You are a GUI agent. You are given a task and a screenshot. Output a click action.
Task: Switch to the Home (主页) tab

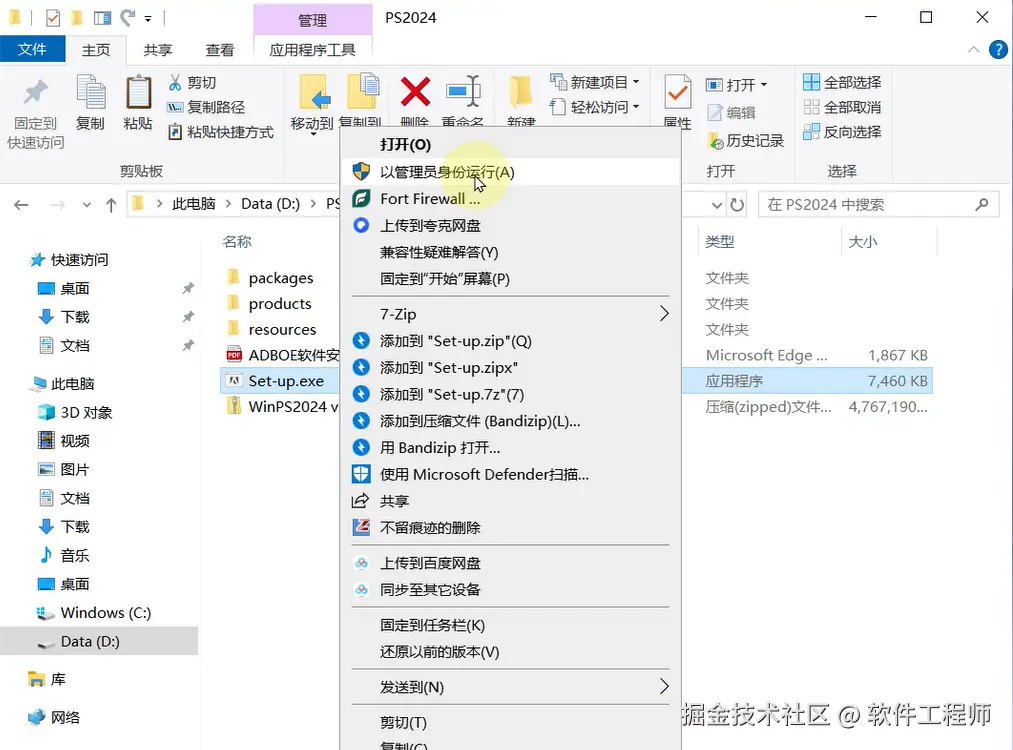tap(96, 50)
